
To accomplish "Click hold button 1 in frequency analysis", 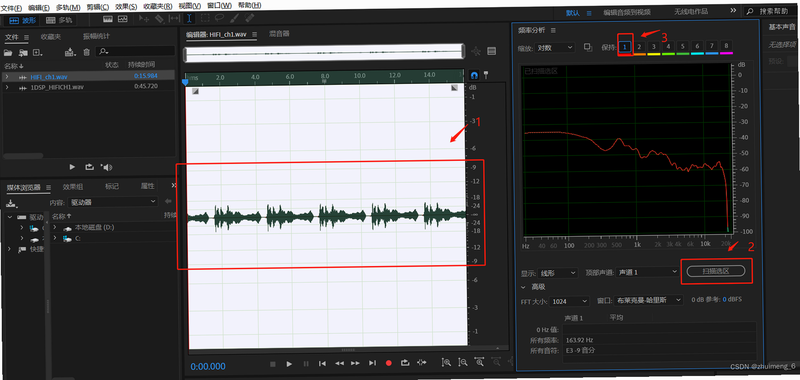I will point(625,46).
